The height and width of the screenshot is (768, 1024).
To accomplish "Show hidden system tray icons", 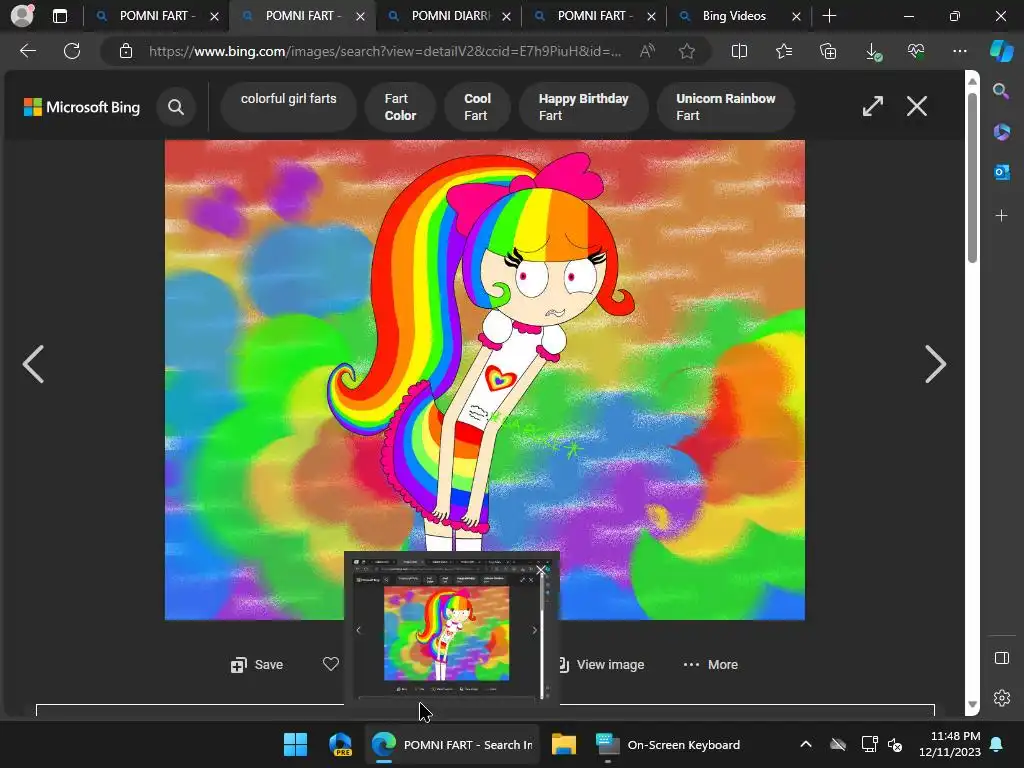I will (x=806, y=744).
